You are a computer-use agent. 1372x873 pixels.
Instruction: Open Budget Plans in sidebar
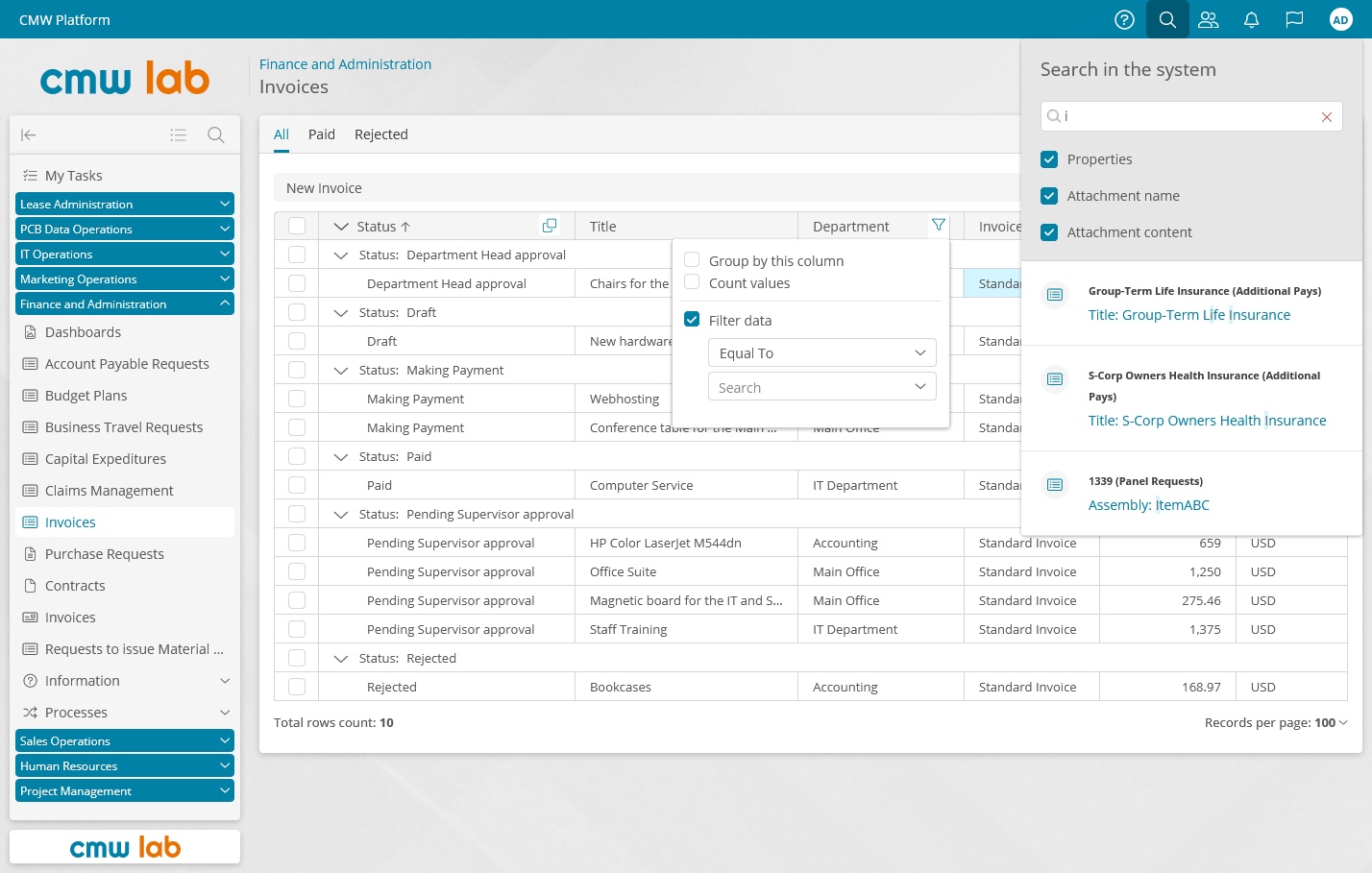coord(125,396)
